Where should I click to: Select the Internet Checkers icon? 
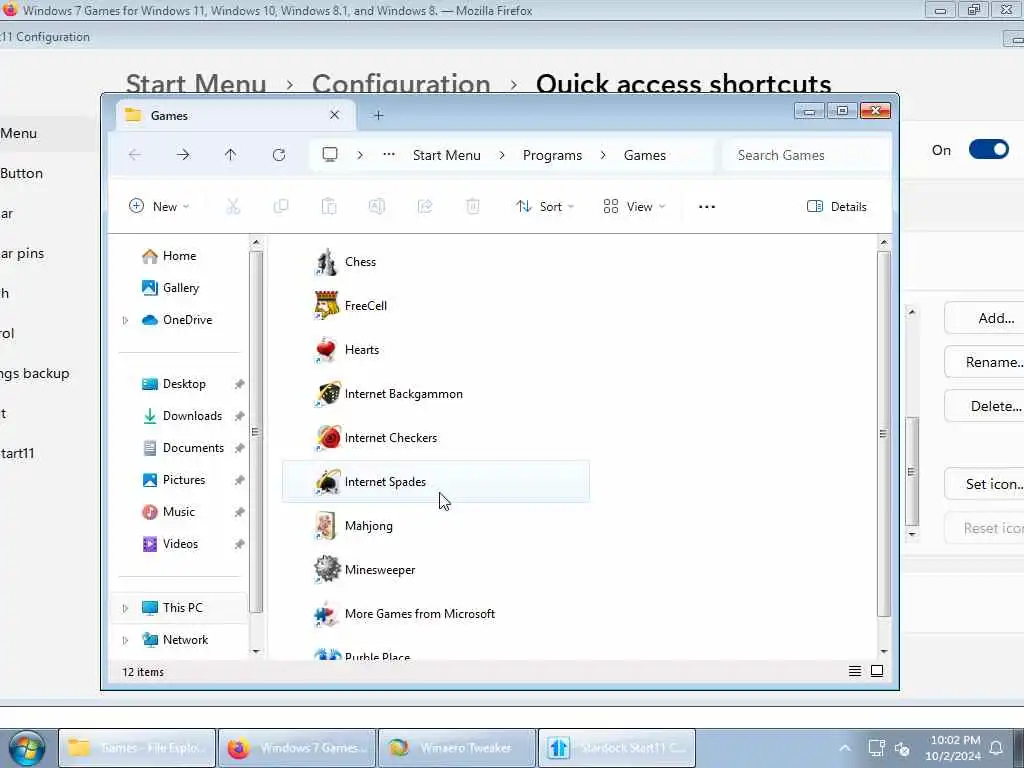point(327,438)
